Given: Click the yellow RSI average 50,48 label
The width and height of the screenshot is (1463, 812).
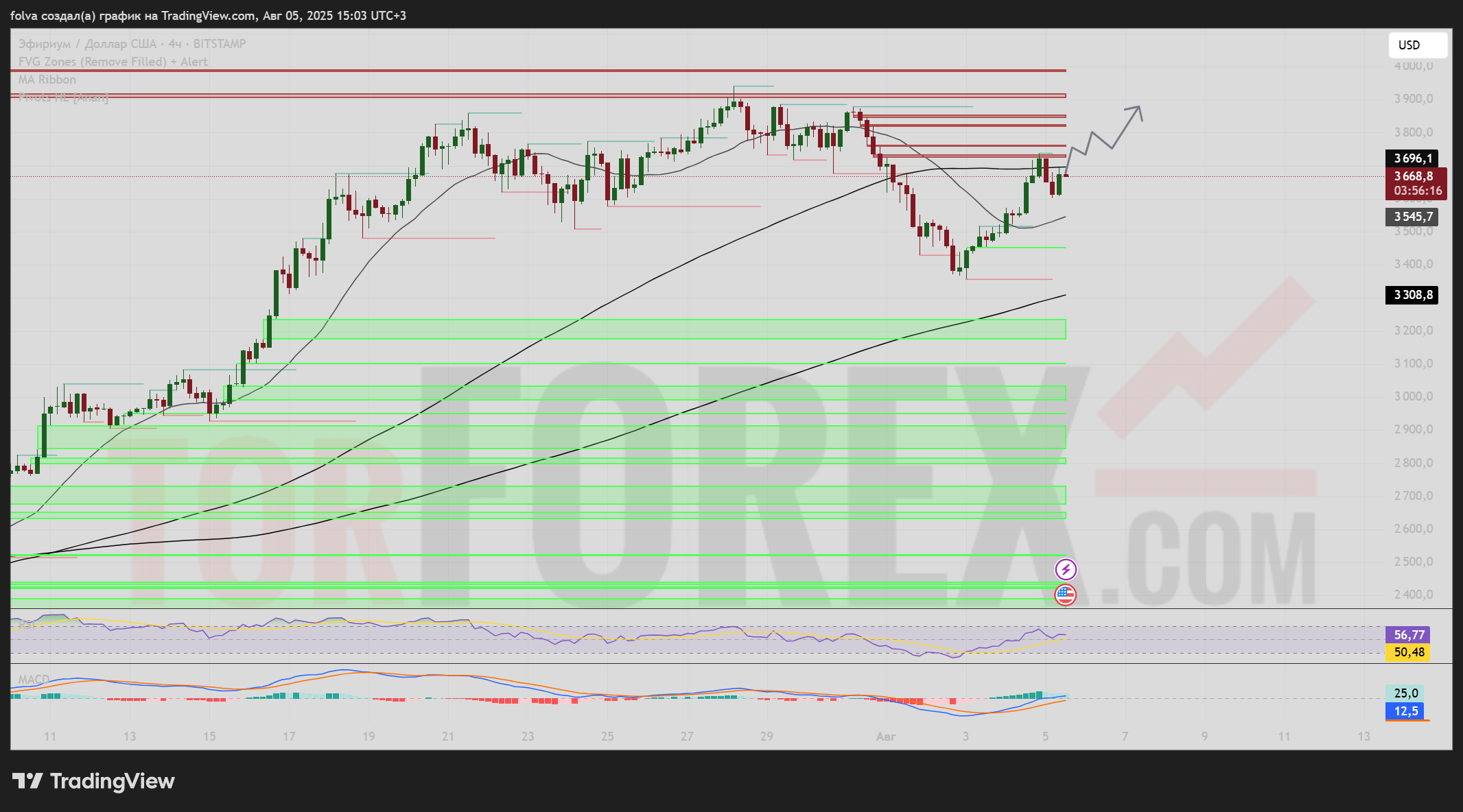Looking at the screenshot, I should click(x=1408, y=652).
